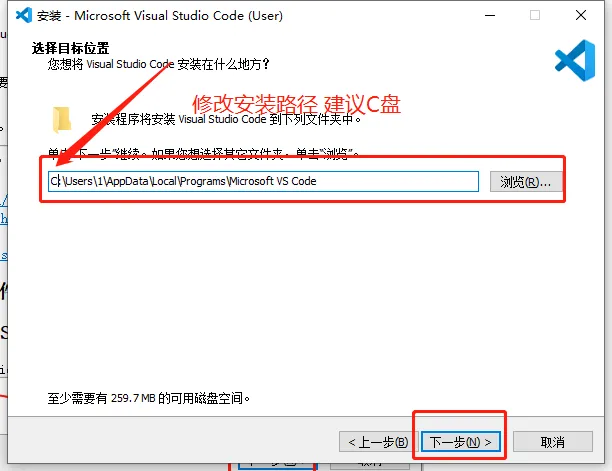Close the VS Code installer window
The width and height of the screenshot is (612, 471).
pos(581,15)
